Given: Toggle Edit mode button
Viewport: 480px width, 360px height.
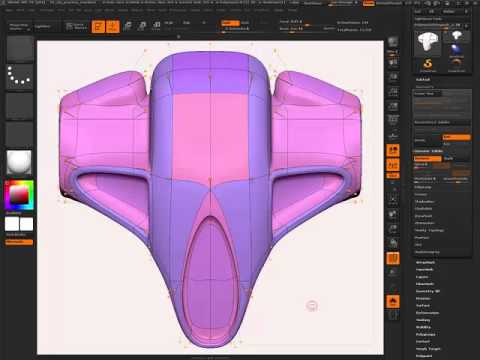Looking at the screenshot, I should coord(98,26).
